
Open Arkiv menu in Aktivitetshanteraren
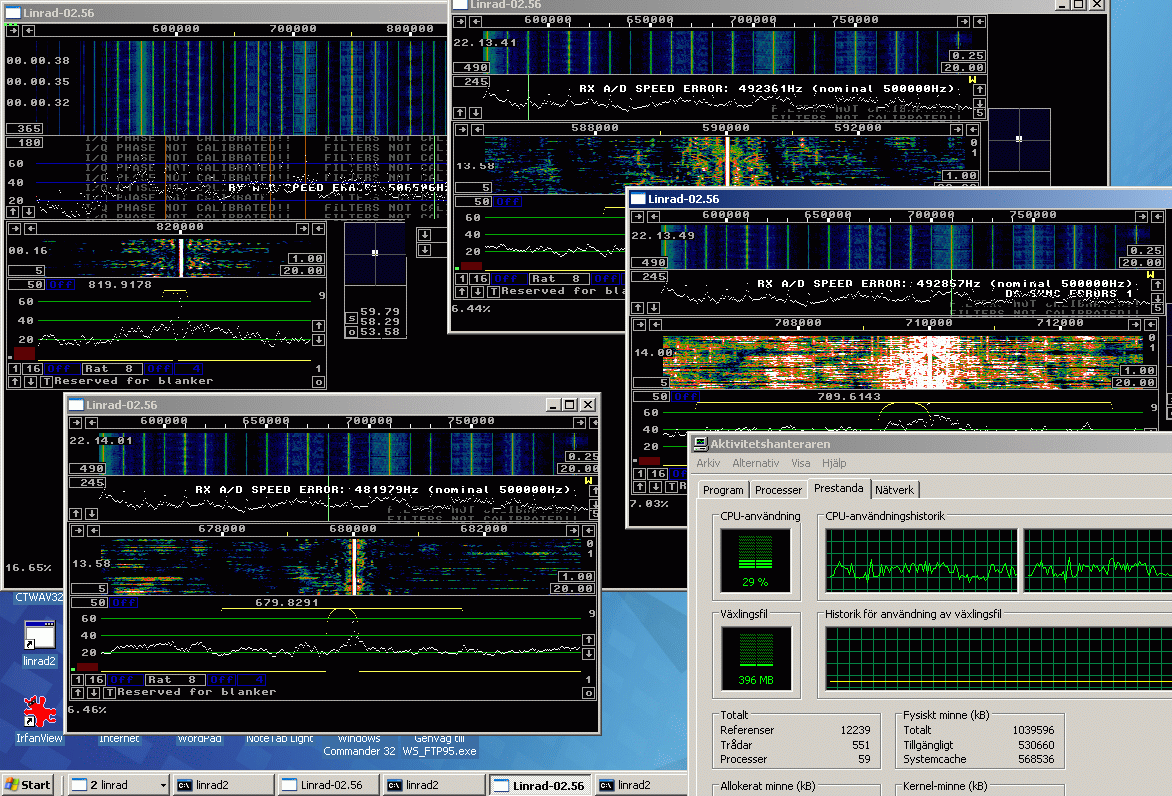708,463
